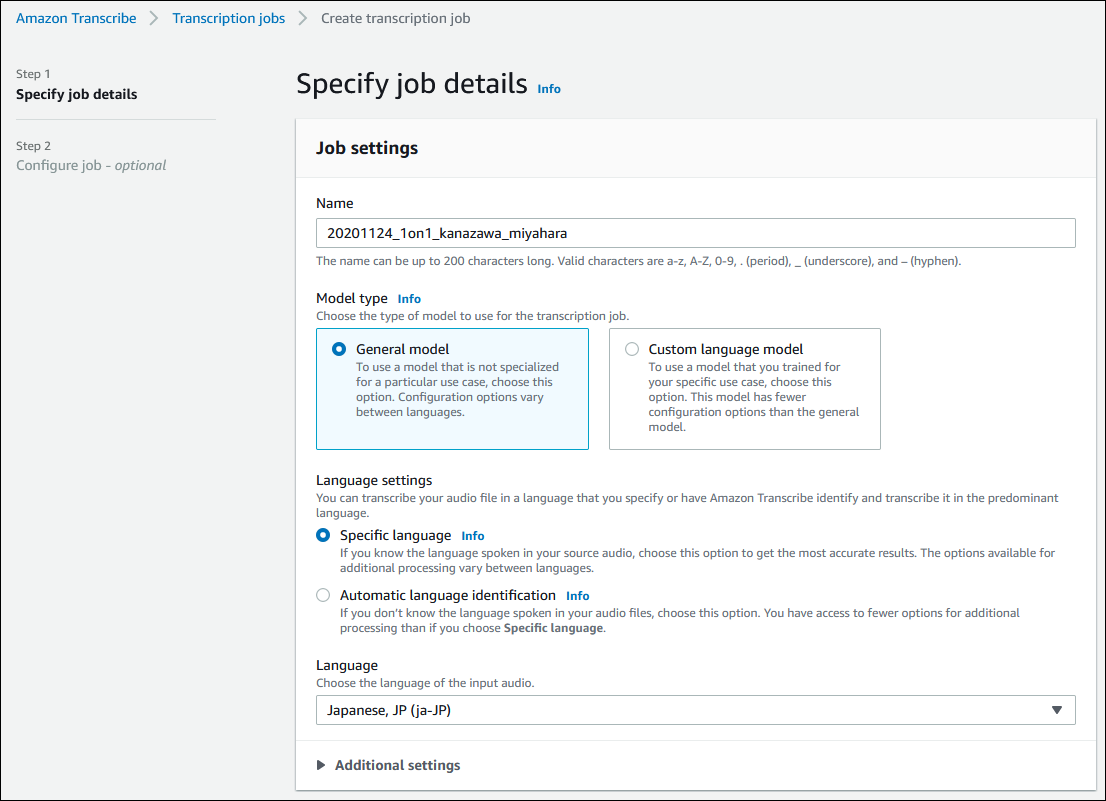1106x801 pixels.
Task: Open Info link beside Automatic language identification
Action: point(578,596)
